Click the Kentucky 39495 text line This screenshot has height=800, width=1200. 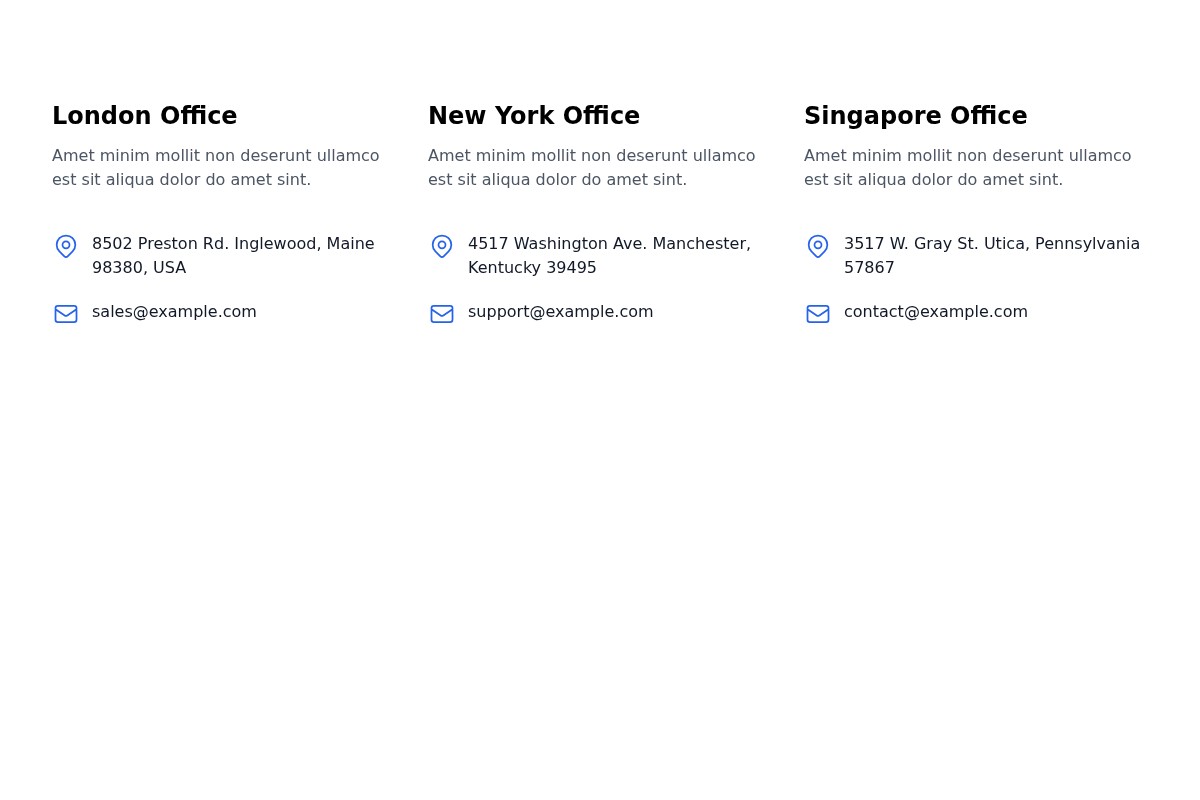coord(532,269)
